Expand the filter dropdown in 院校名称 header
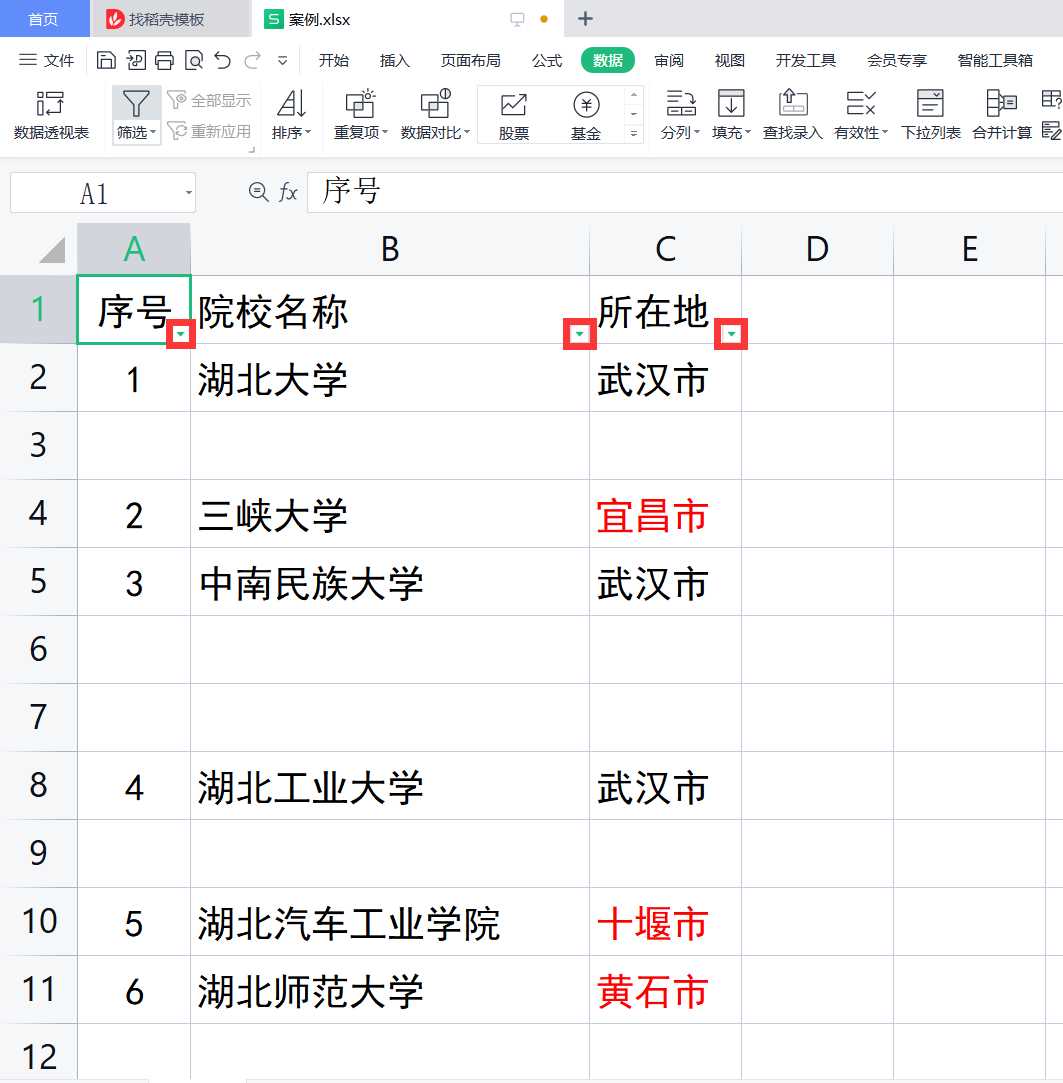Viewport: 1063px width, 1083px height. [580, 335]
